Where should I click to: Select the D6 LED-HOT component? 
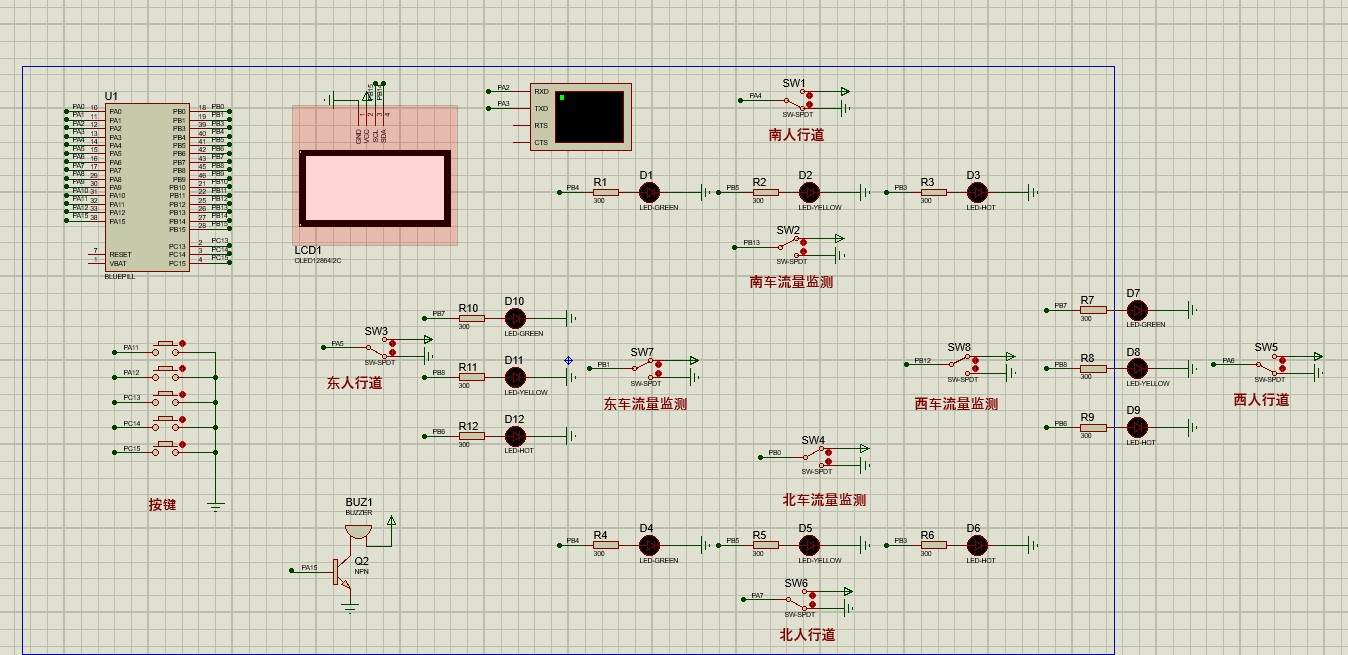(x=976, y=545)
